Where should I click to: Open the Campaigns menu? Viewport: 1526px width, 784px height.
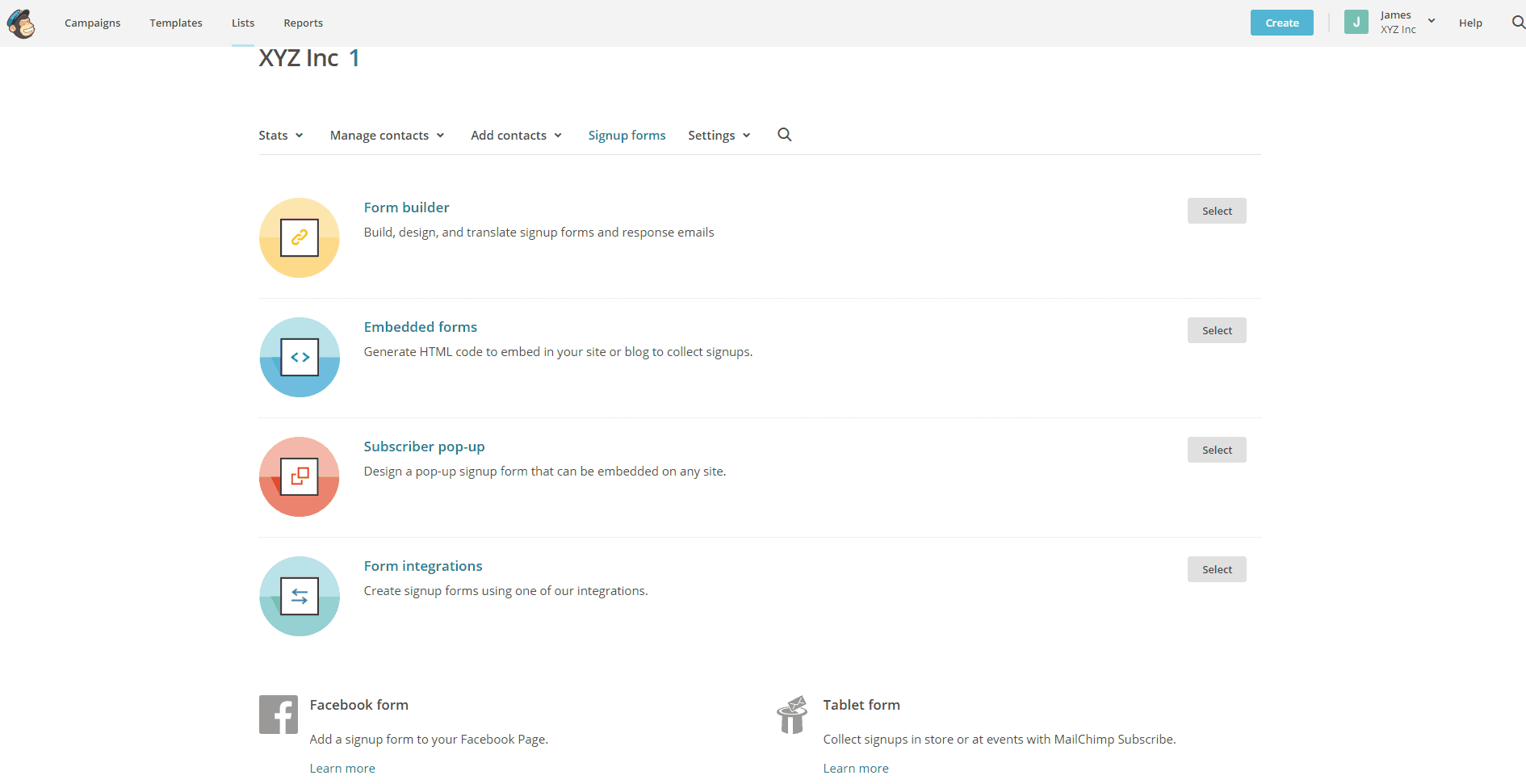pos(93,23)
